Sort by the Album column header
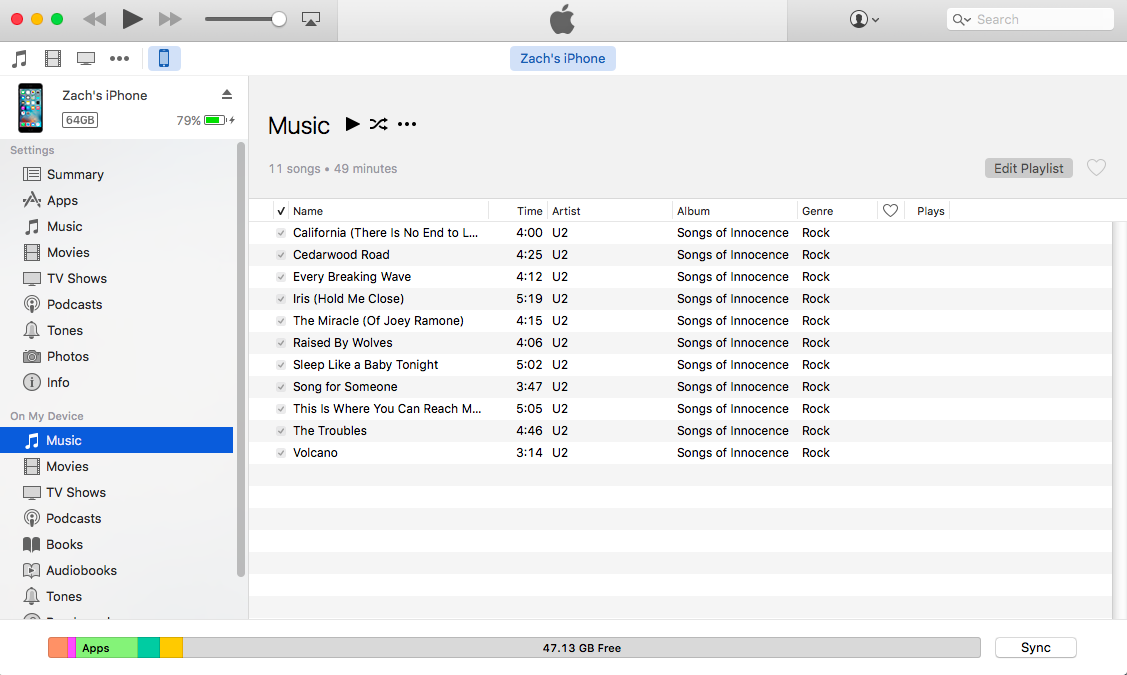This screenshot has height=675, width=1127. [735, 211]
